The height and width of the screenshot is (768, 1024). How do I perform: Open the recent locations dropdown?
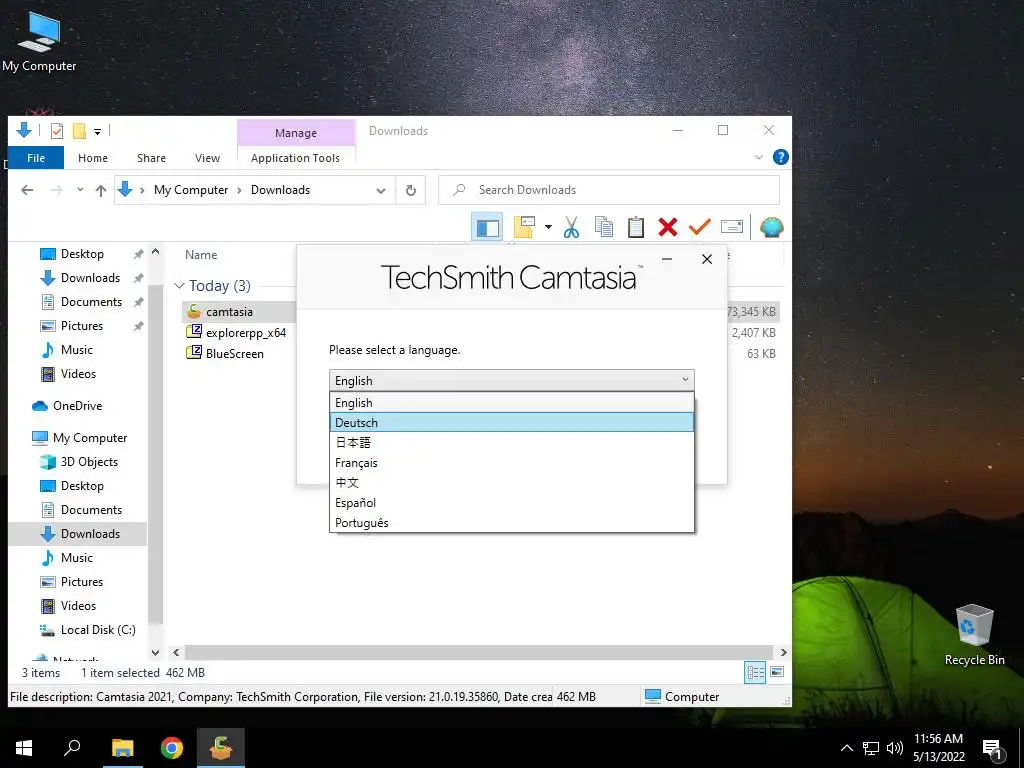coord(80,190)
